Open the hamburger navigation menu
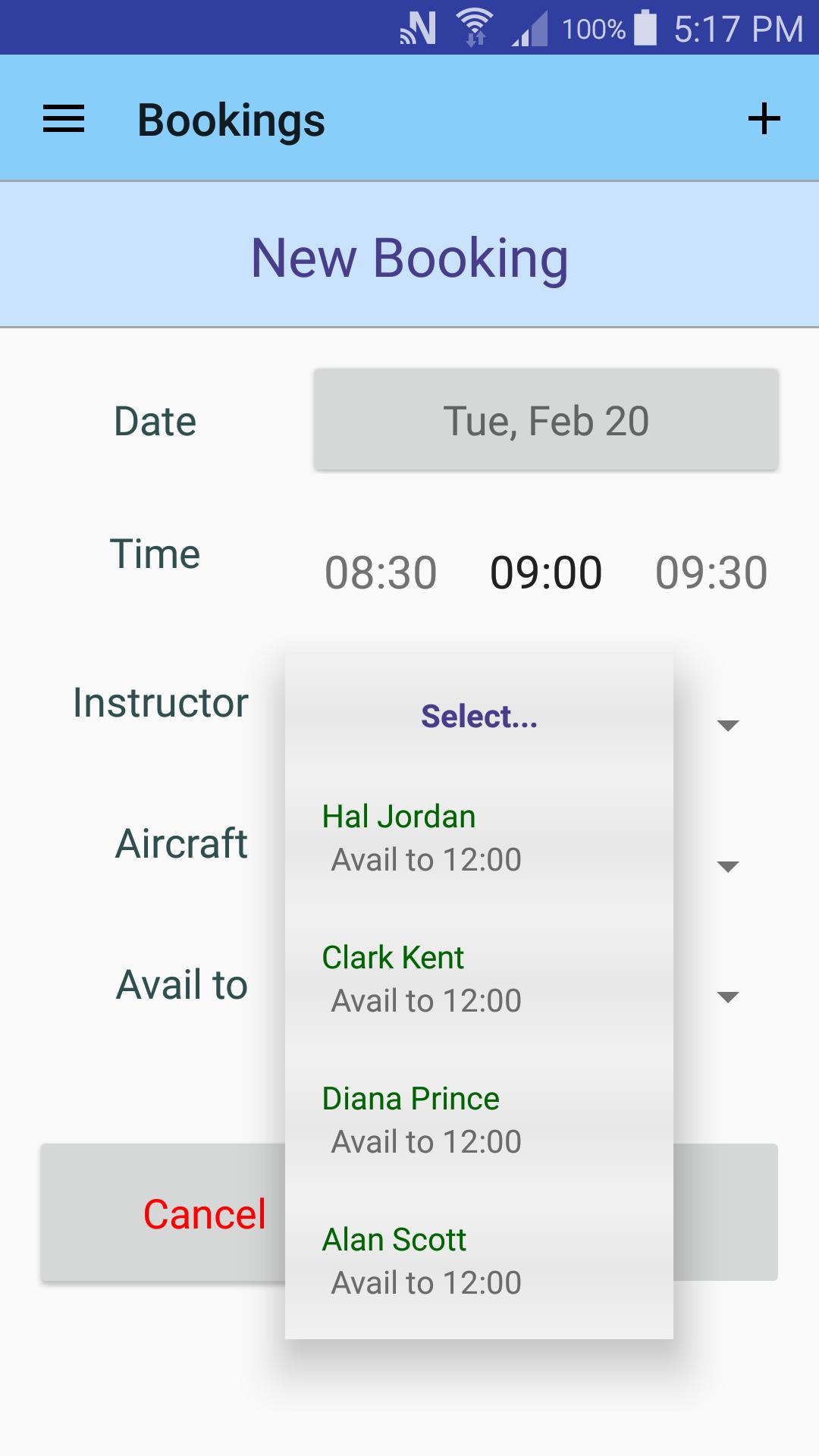This screenshot has width=819, height=1456. coord(64,119)
